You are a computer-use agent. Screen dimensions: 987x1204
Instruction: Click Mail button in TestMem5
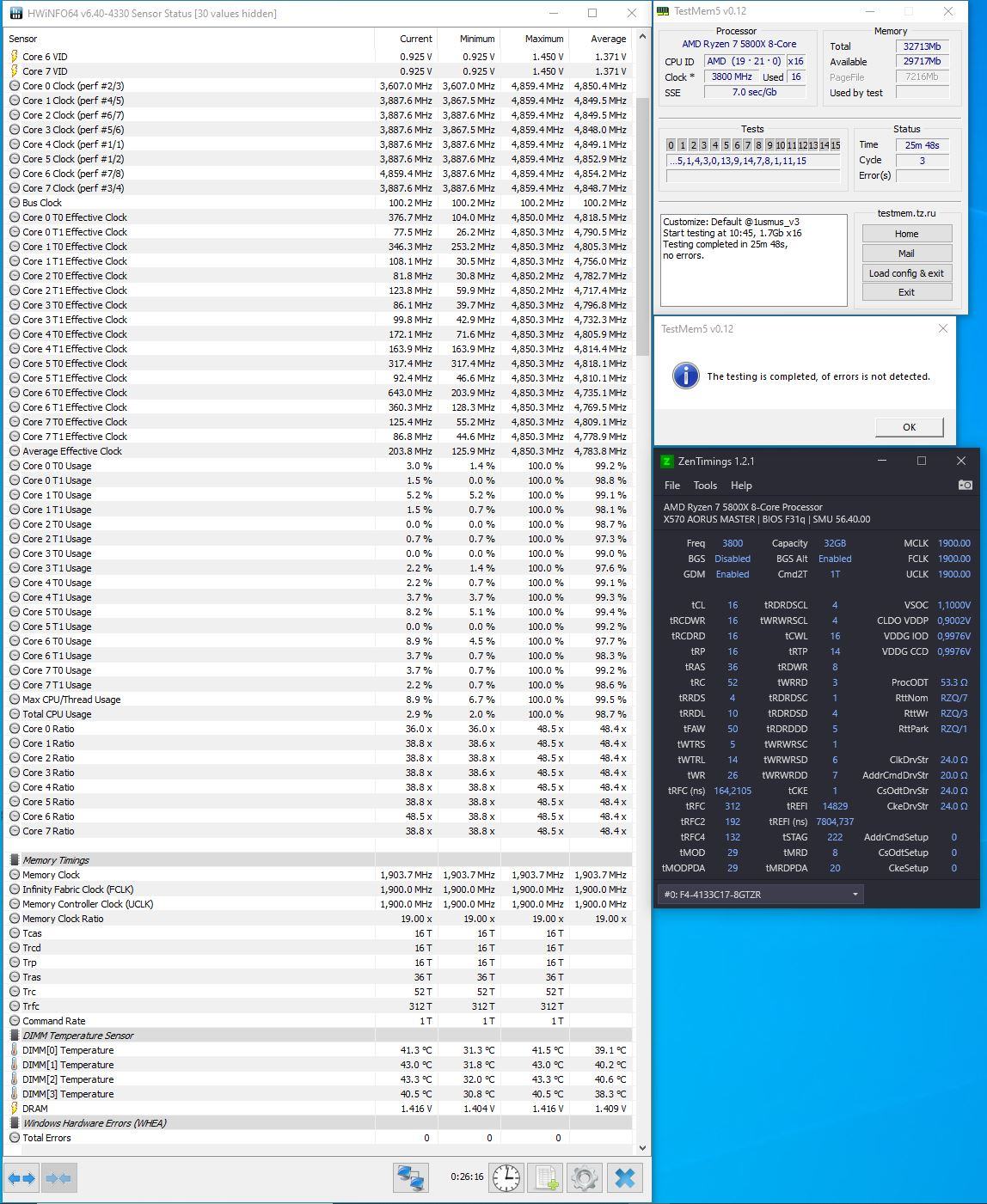(907, 254)
